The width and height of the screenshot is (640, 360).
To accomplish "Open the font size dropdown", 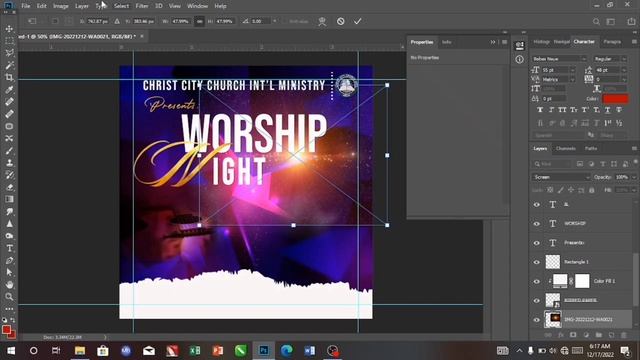I will tap(573, 70).
